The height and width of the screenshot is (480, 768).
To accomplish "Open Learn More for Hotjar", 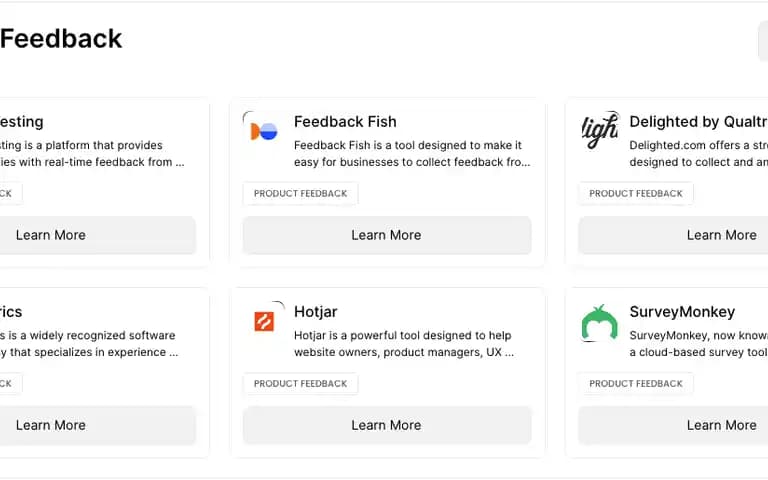I will tap(387, 425).
